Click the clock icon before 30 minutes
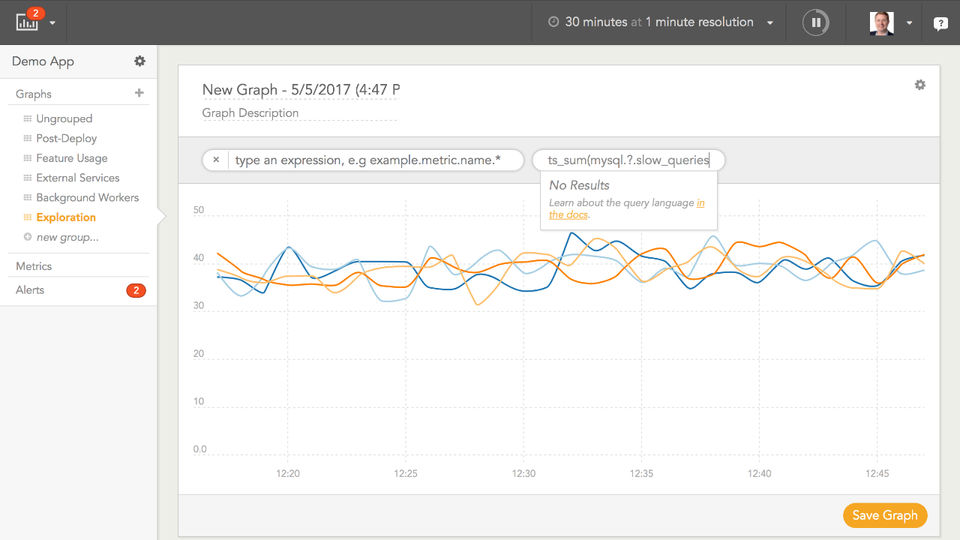960x540 pixels. click(553, 22)
